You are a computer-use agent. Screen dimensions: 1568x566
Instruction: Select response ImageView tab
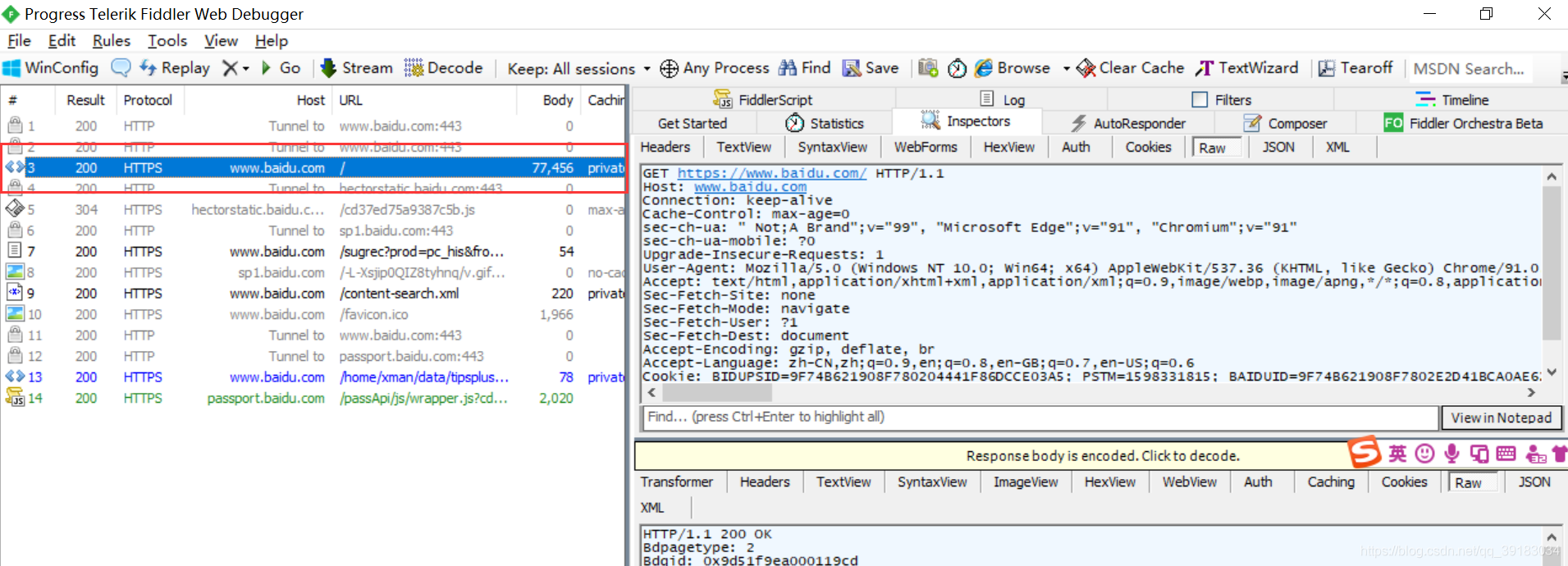click(x=1026, y=482)
